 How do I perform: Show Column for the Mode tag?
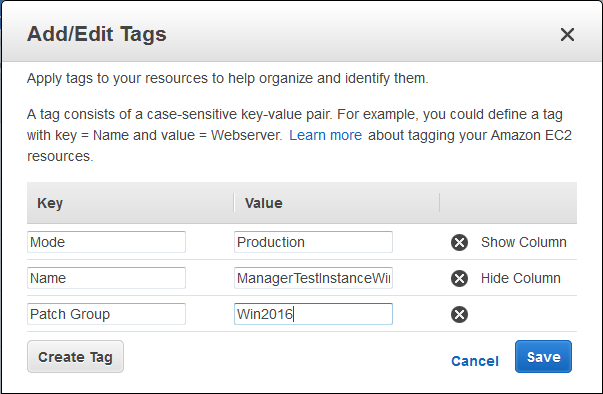pos(523,242)
